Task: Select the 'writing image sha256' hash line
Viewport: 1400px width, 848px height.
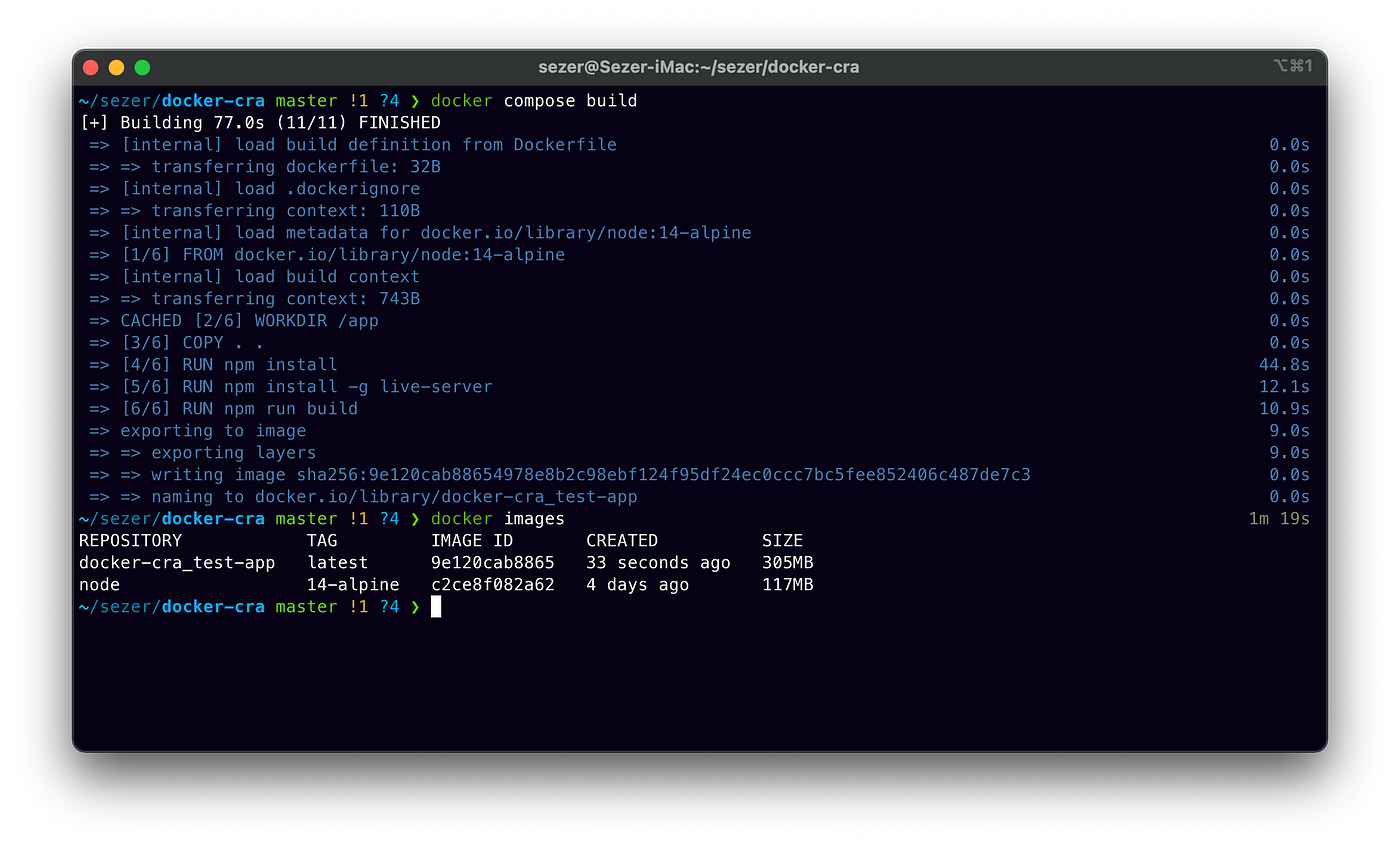Action: point(560,475)
